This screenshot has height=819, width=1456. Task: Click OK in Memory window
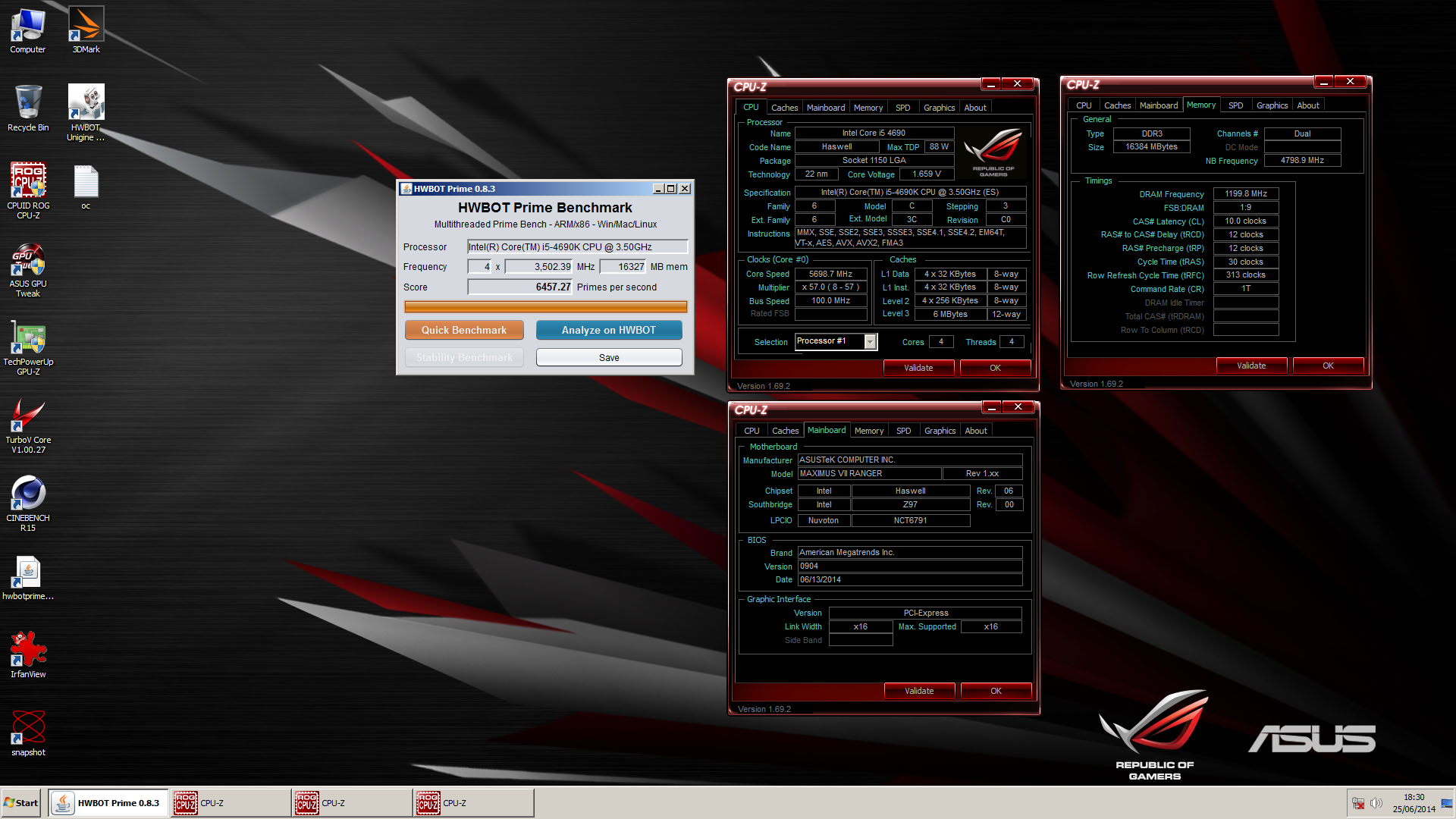click(1328, 366)
